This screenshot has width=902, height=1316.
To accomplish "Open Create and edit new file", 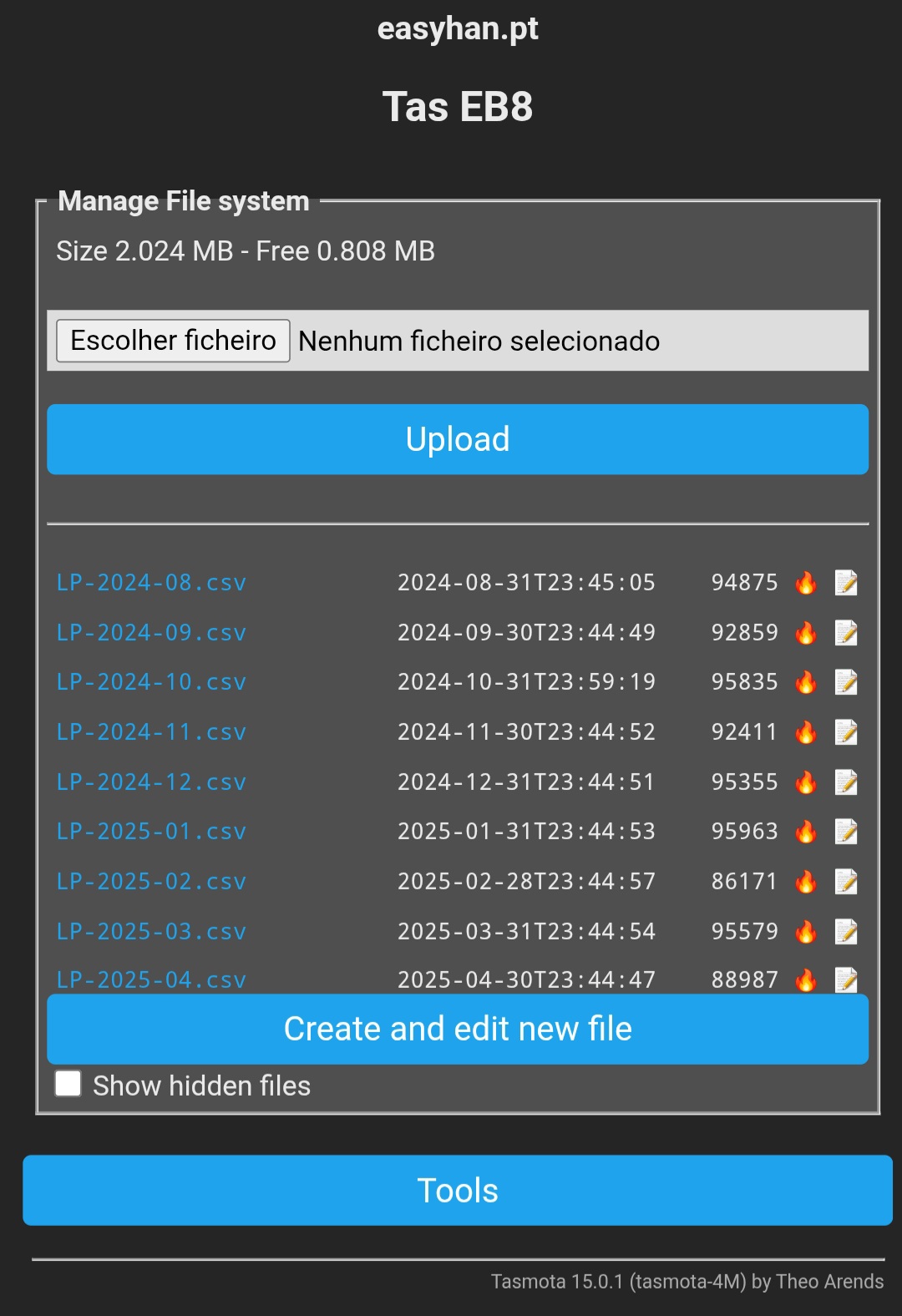I will coord(458,1029).
